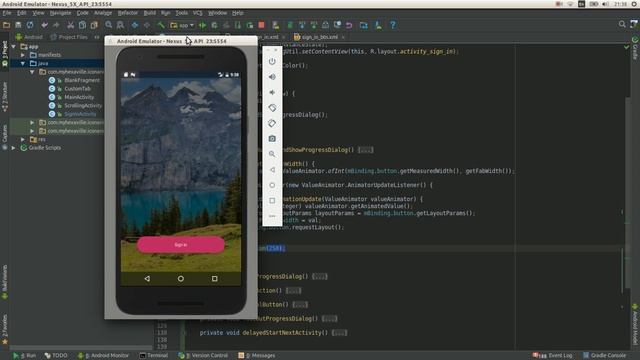Collapse the java folder
This screenshot has height=360, width=640.
coord(23,63)
